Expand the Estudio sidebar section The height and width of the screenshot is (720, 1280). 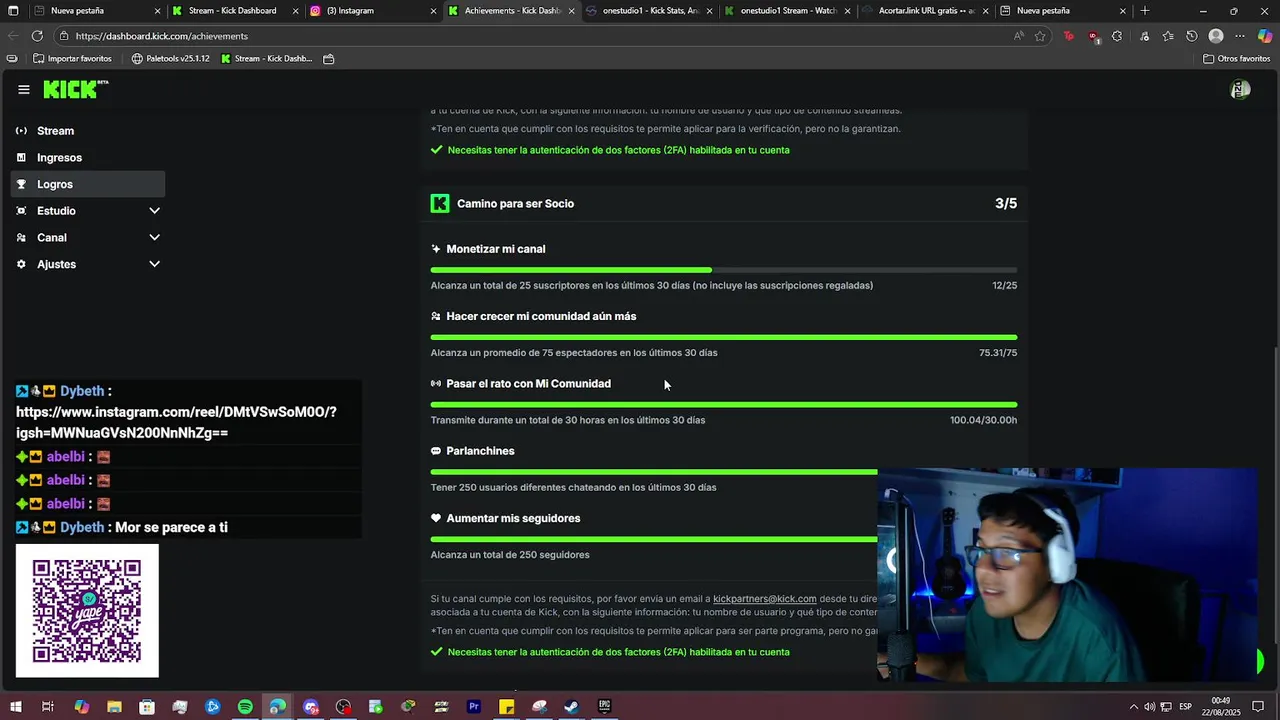coord(154,211)
